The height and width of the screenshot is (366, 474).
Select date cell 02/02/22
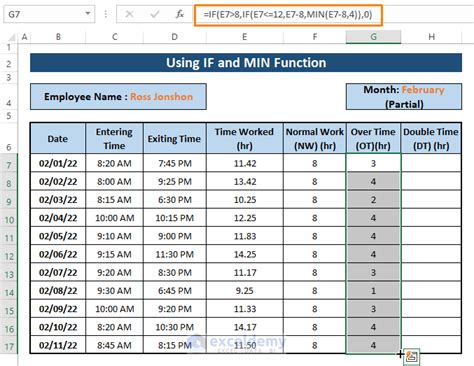[x=58, y=182]
